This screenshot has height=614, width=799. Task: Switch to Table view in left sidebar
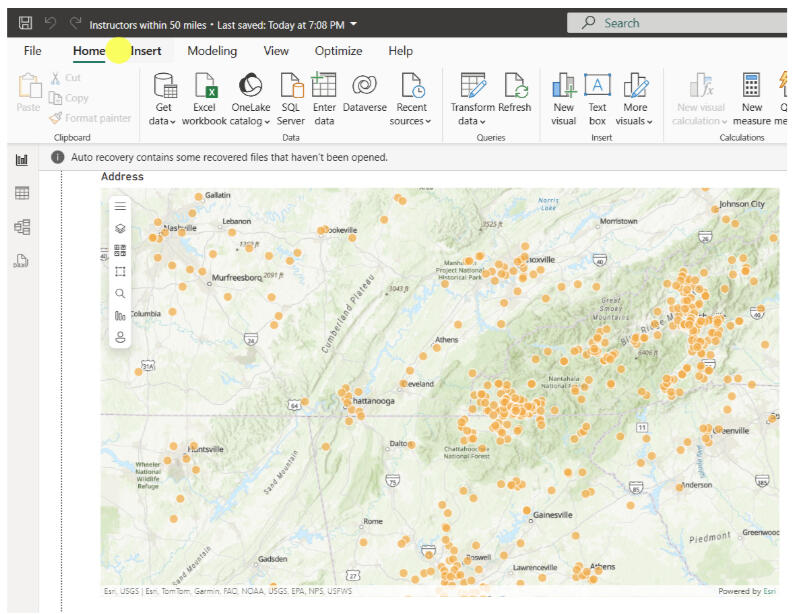coord(22,193)
